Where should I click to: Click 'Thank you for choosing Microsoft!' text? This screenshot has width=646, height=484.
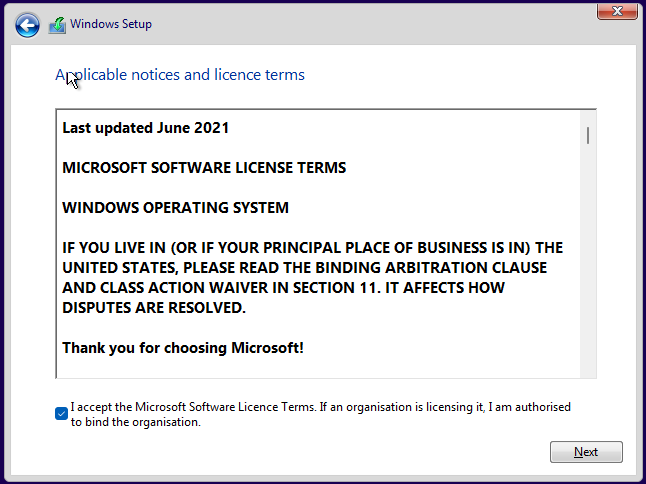(183, 348)
